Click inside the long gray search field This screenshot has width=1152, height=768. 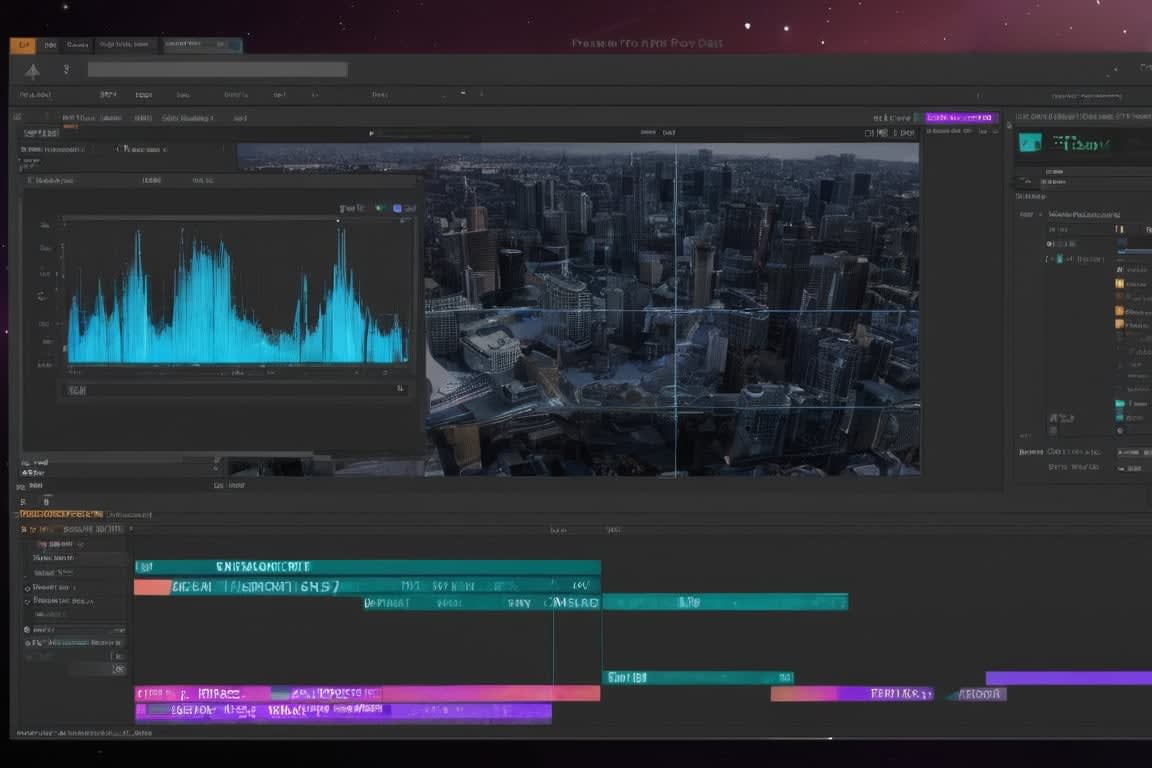coord(217,70)
